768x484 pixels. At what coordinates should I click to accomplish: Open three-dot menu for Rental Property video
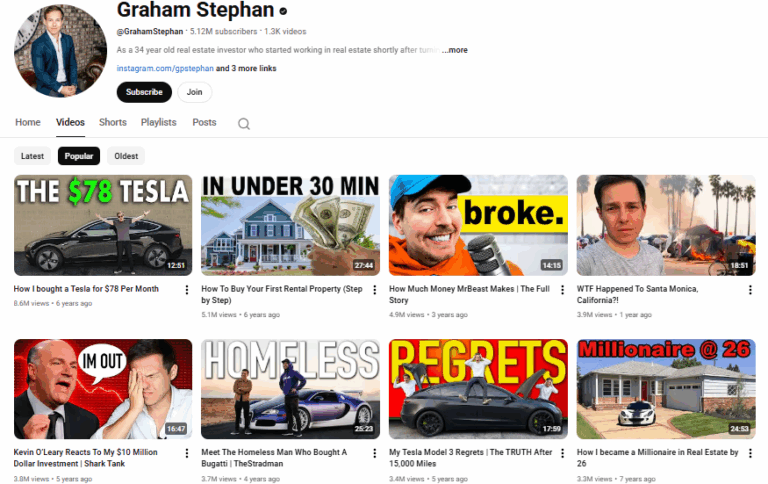point(374,290)
